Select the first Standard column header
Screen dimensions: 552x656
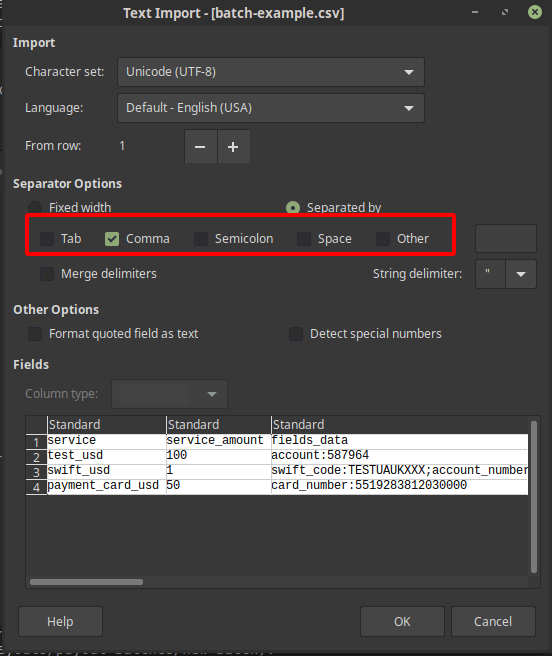point(106,425)
